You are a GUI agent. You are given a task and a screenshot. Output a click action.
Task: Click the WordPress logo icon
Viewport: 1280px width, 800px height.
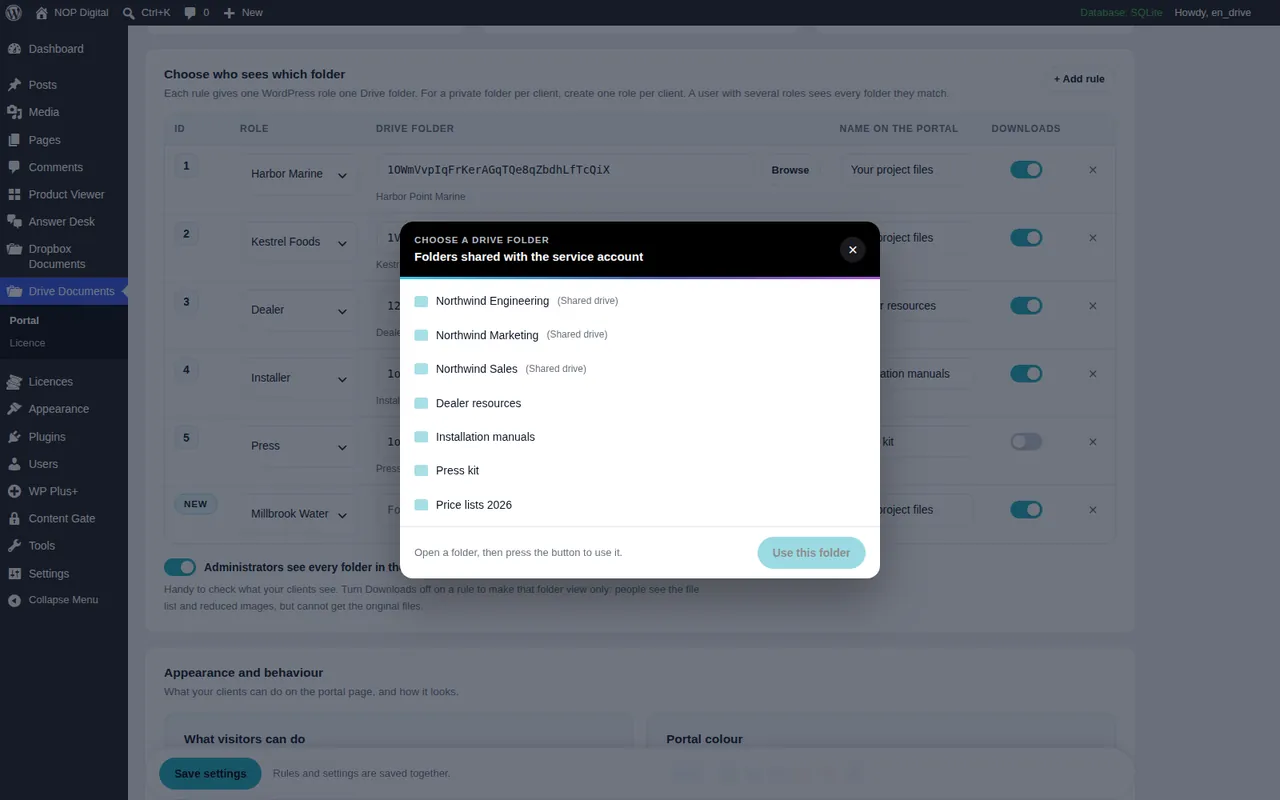click(14, 13)
